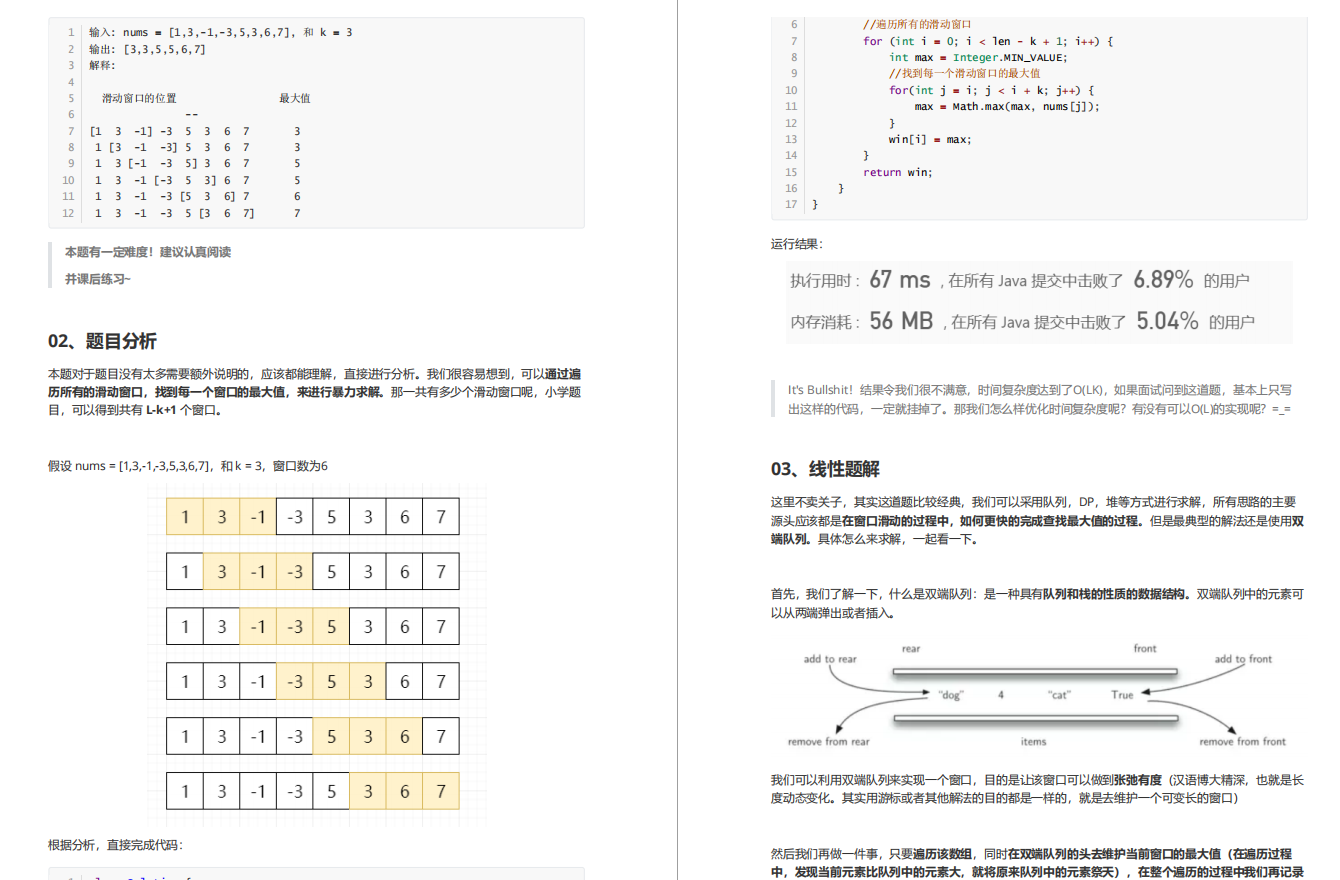Image resolution: width=1340 pixels, height=880 pixels.
Task: Click the example row '1 3 -1 [-3 5 3] 6 7'
Action: tap(172, 180)
